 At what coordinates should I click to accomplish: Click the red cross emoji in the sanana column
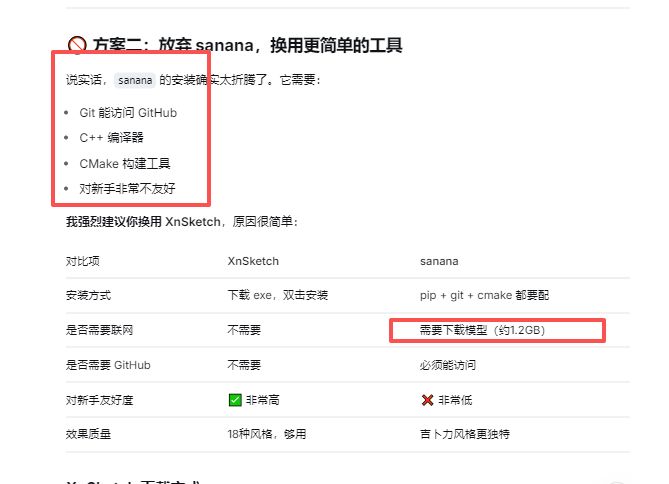(427, 400)
